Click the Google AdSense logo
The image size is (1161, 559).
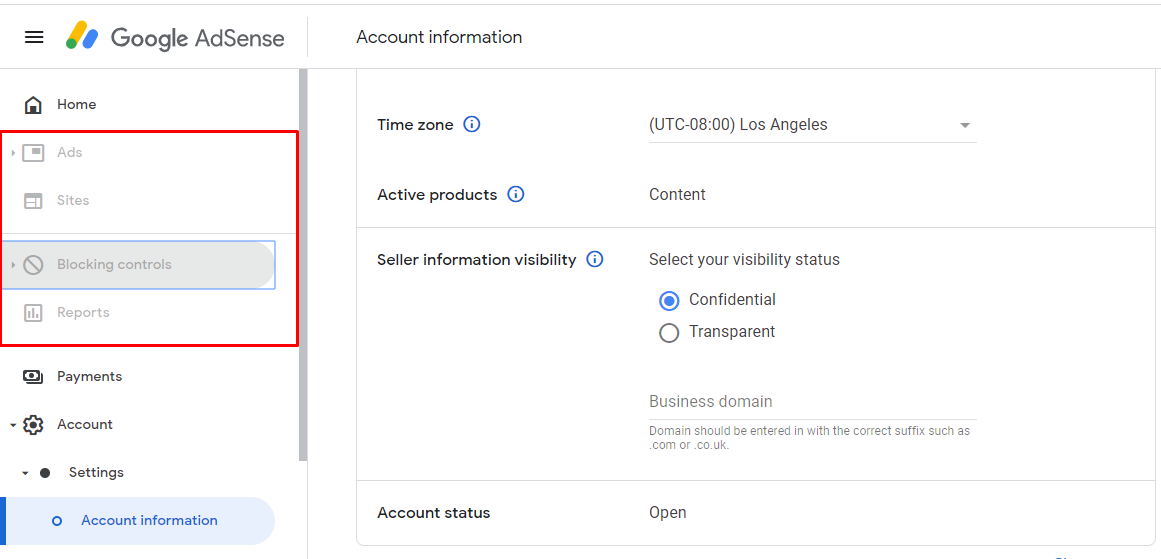175,37
